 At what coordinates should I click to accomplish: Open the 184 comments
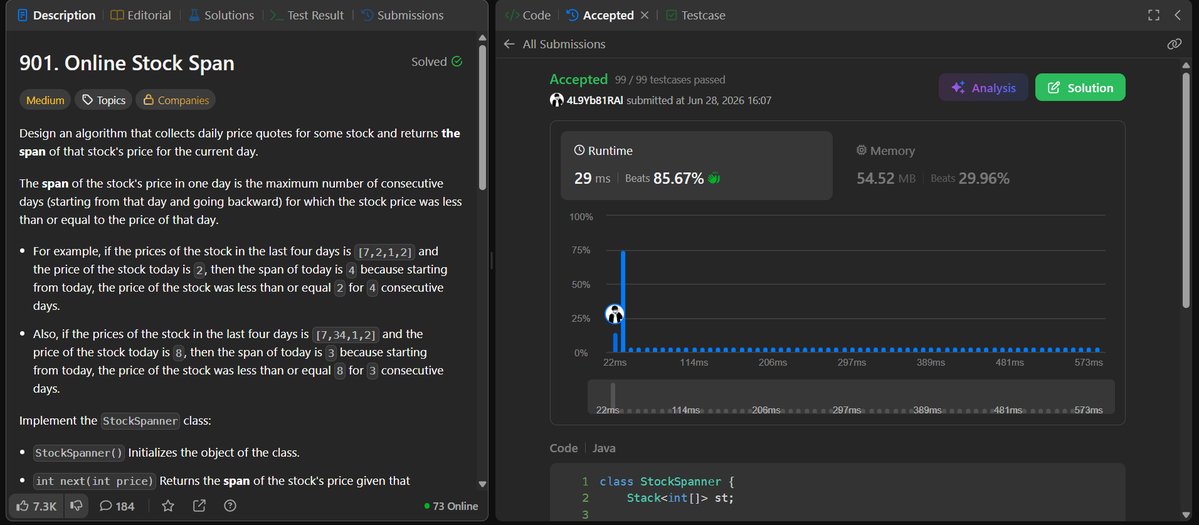(x=117, y=506)
